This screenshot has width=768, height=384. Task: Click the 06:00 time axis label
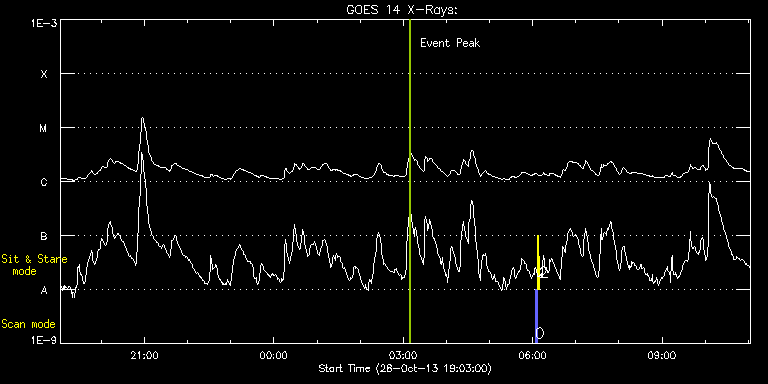point(532,355)
